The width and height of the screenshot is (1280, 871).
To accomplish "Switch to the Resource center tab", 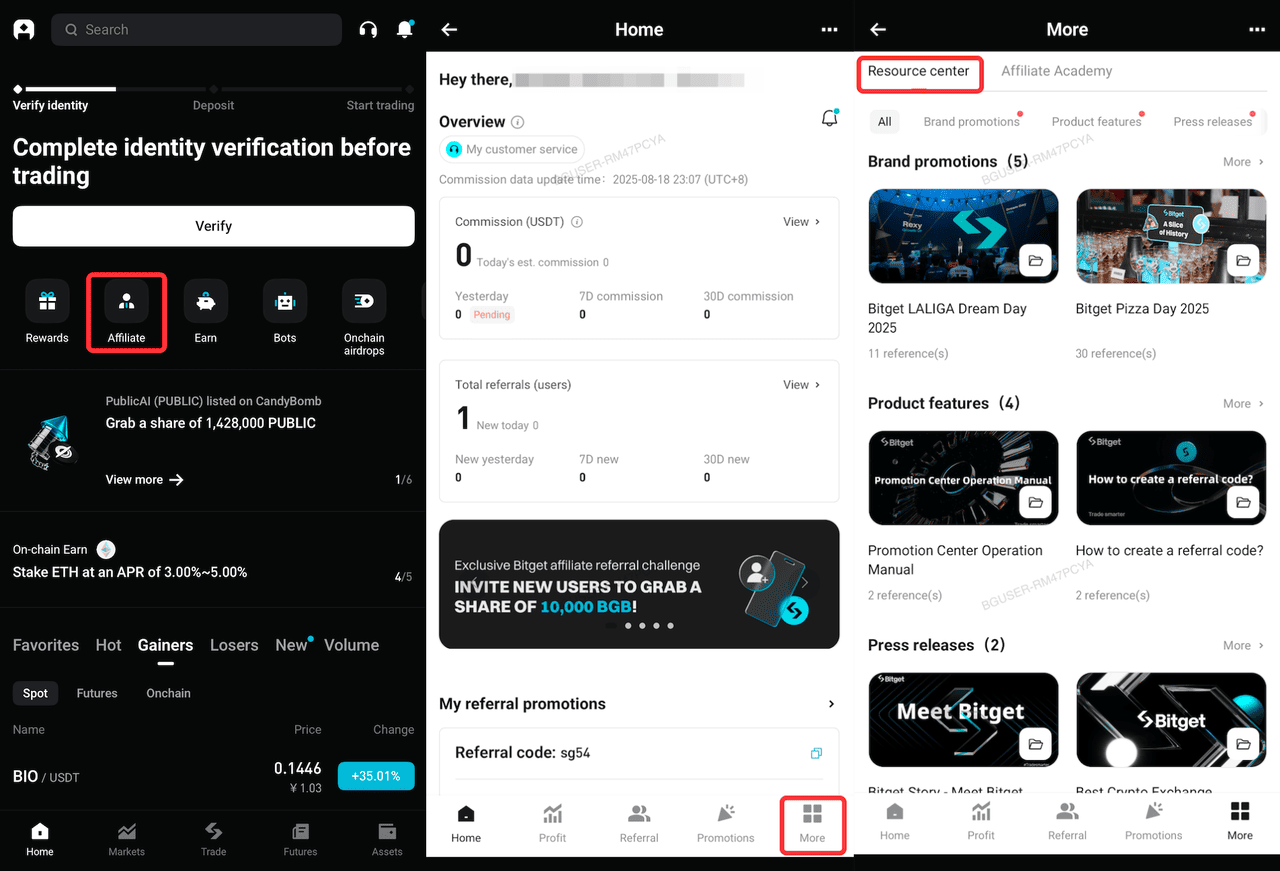I will (x=919, y=71).
